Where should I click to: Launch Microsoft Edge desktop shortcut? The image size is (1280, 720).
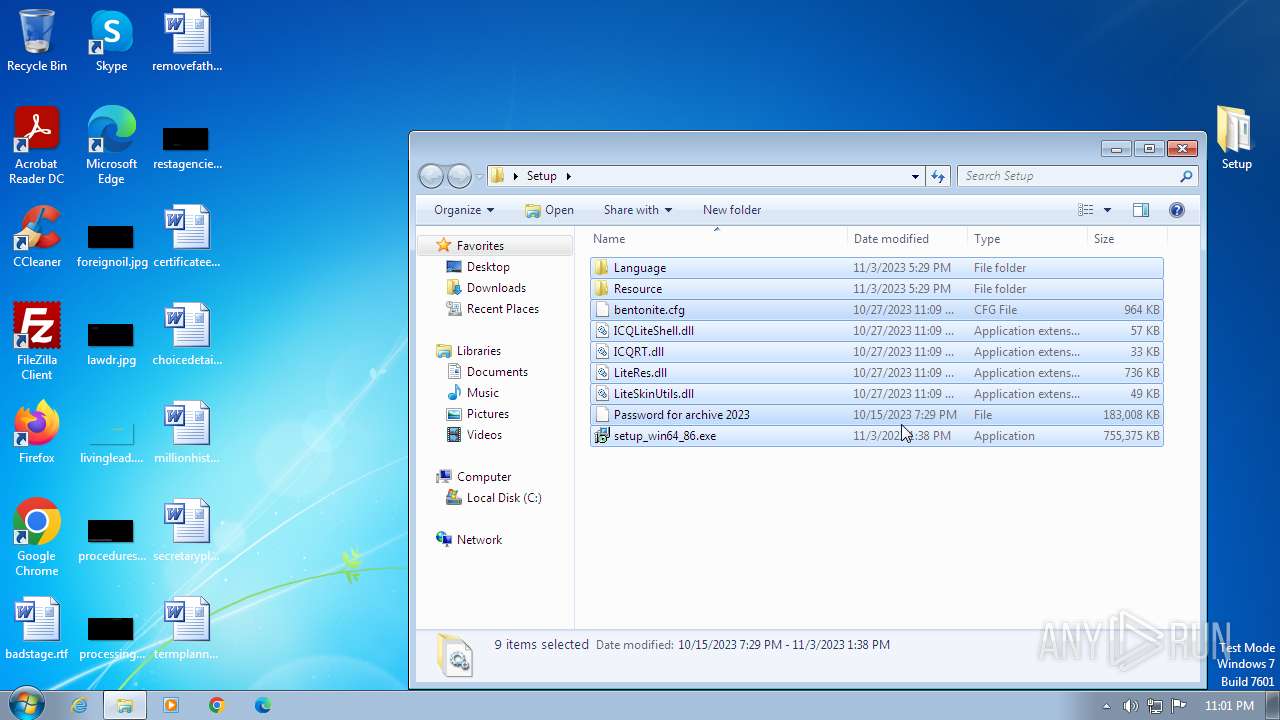click(111, 145)
